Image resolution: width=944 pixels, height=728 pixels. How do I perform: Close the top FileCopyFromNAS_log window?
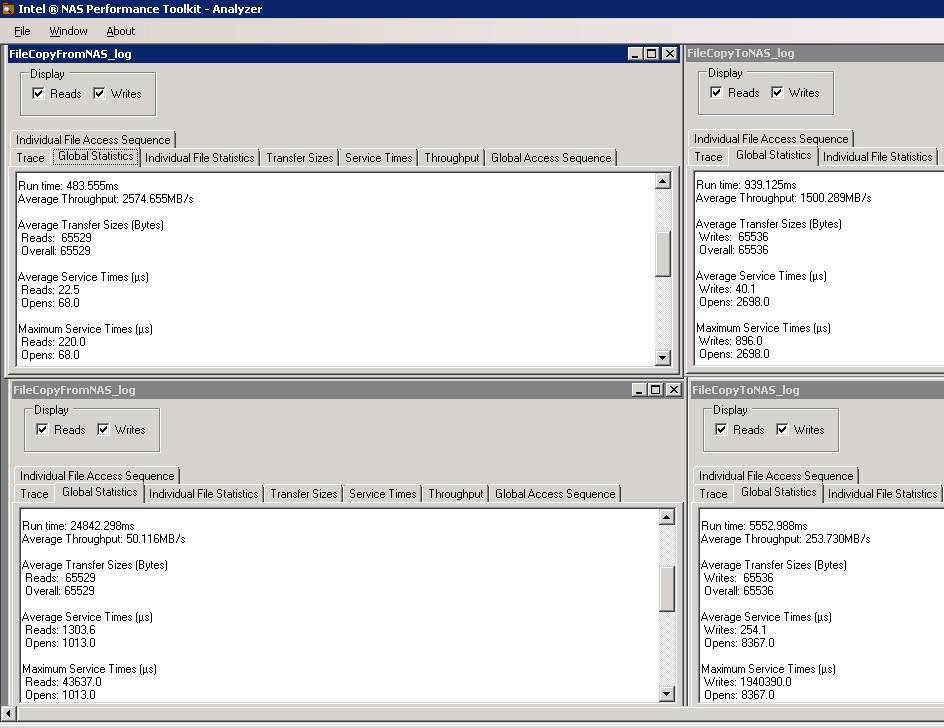point(669,54)
